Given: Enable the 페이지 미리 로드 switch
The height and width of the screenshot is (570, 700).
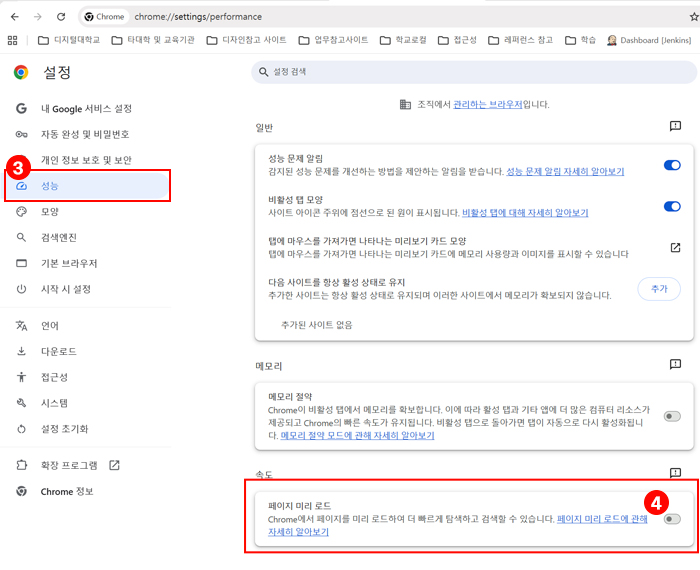Looking at the screenshot, I should (x=672, y=519).
